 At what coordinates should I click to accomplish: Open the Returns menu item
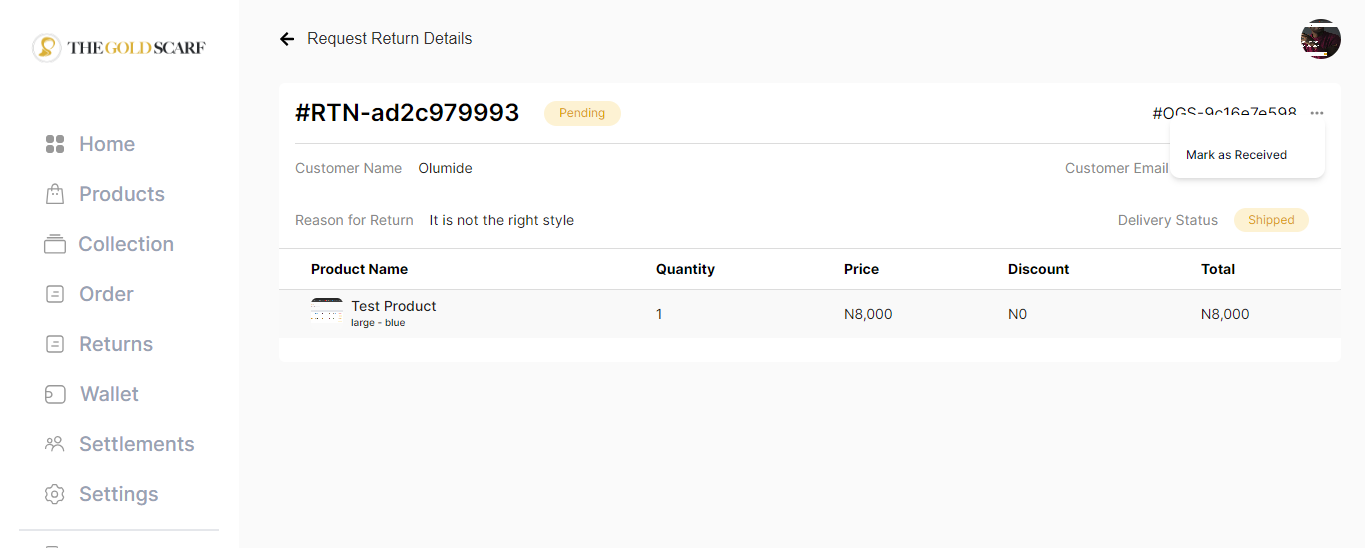(116, 344)
